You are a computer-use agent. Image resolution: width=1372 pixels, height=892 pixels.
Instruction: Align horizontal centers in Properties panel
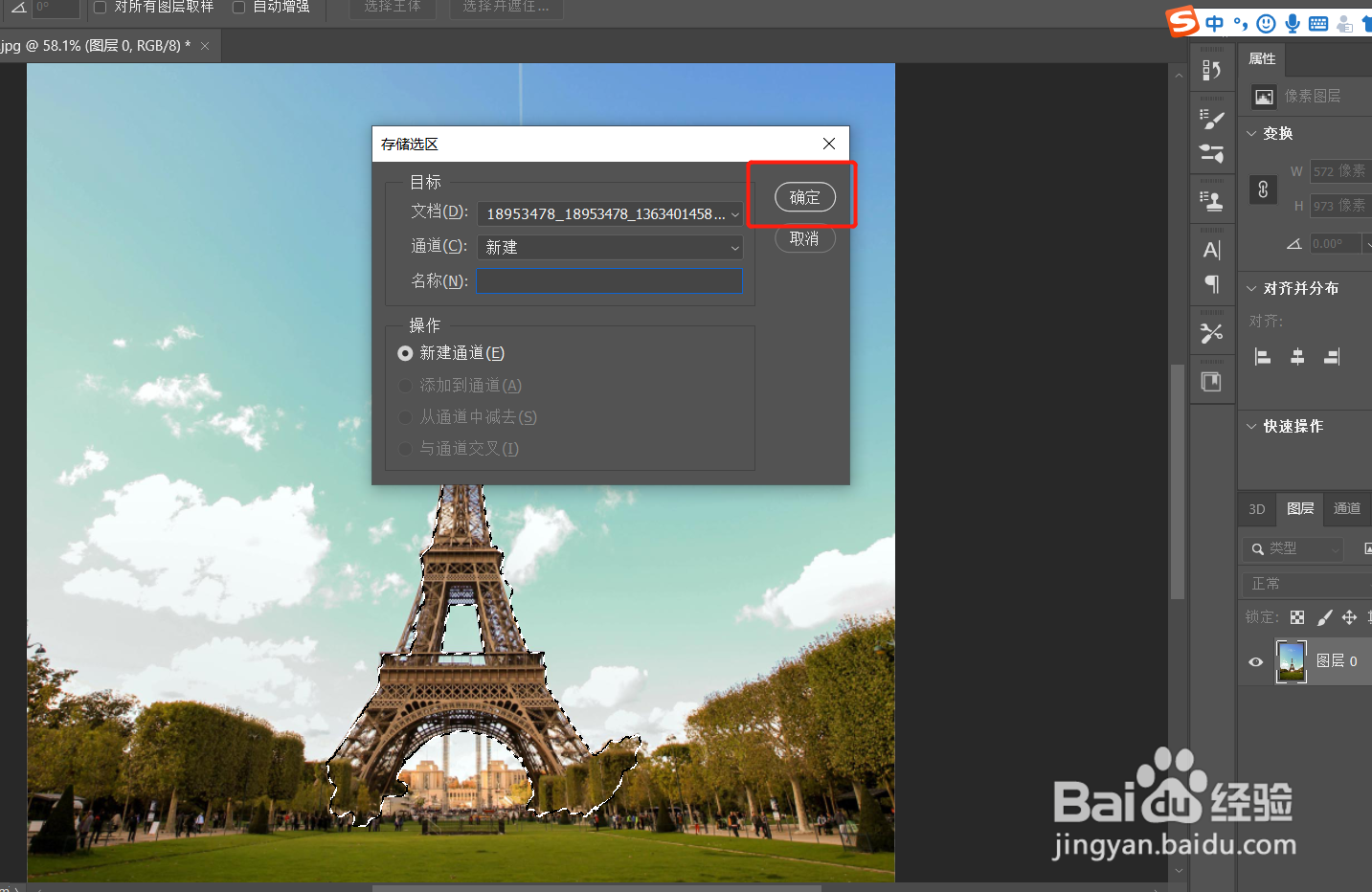(1297, 357)
